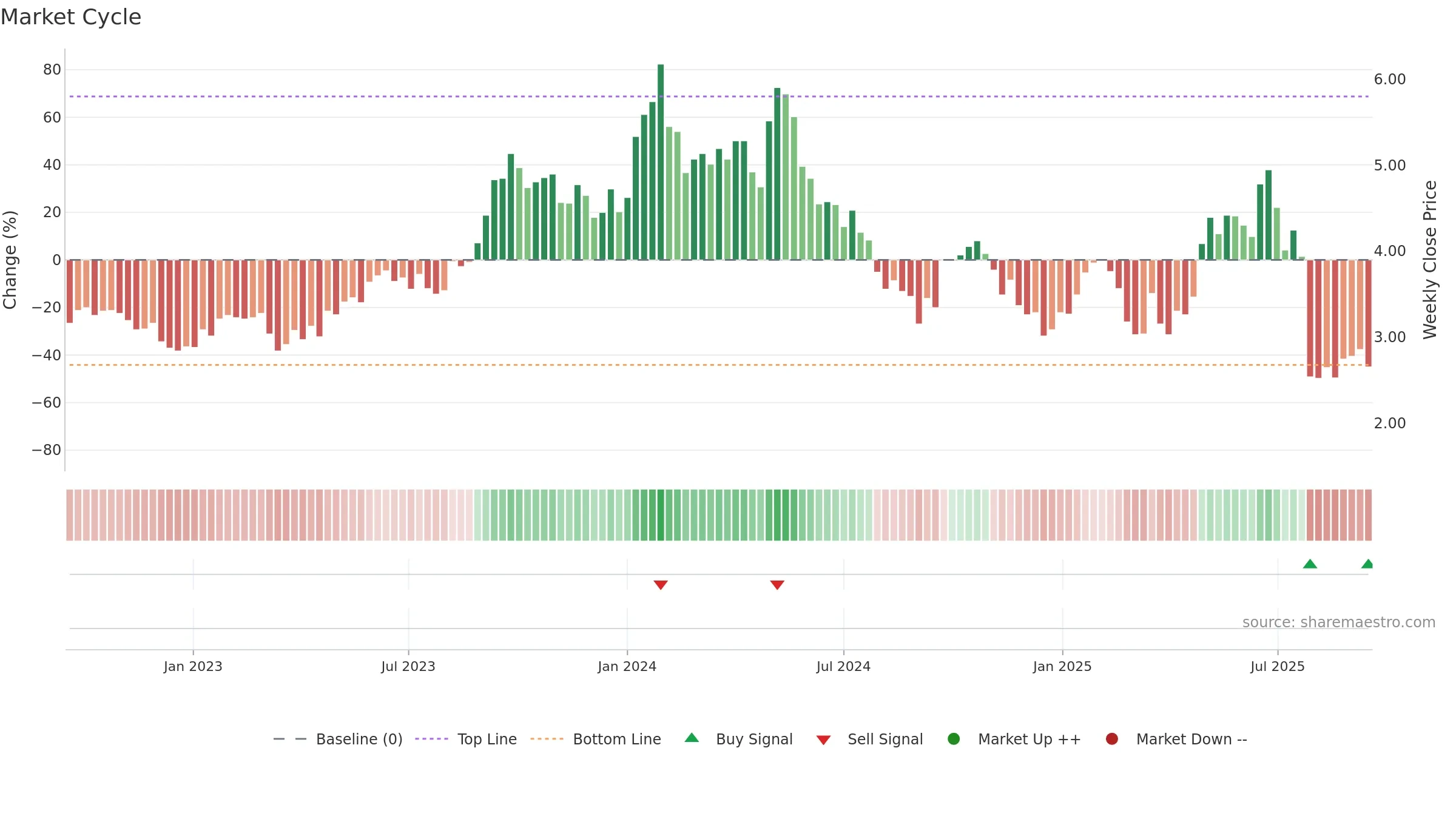Click the 3.00 right axis value
This screenshot has height=819, width=1456.
[x=1390, y=337]
